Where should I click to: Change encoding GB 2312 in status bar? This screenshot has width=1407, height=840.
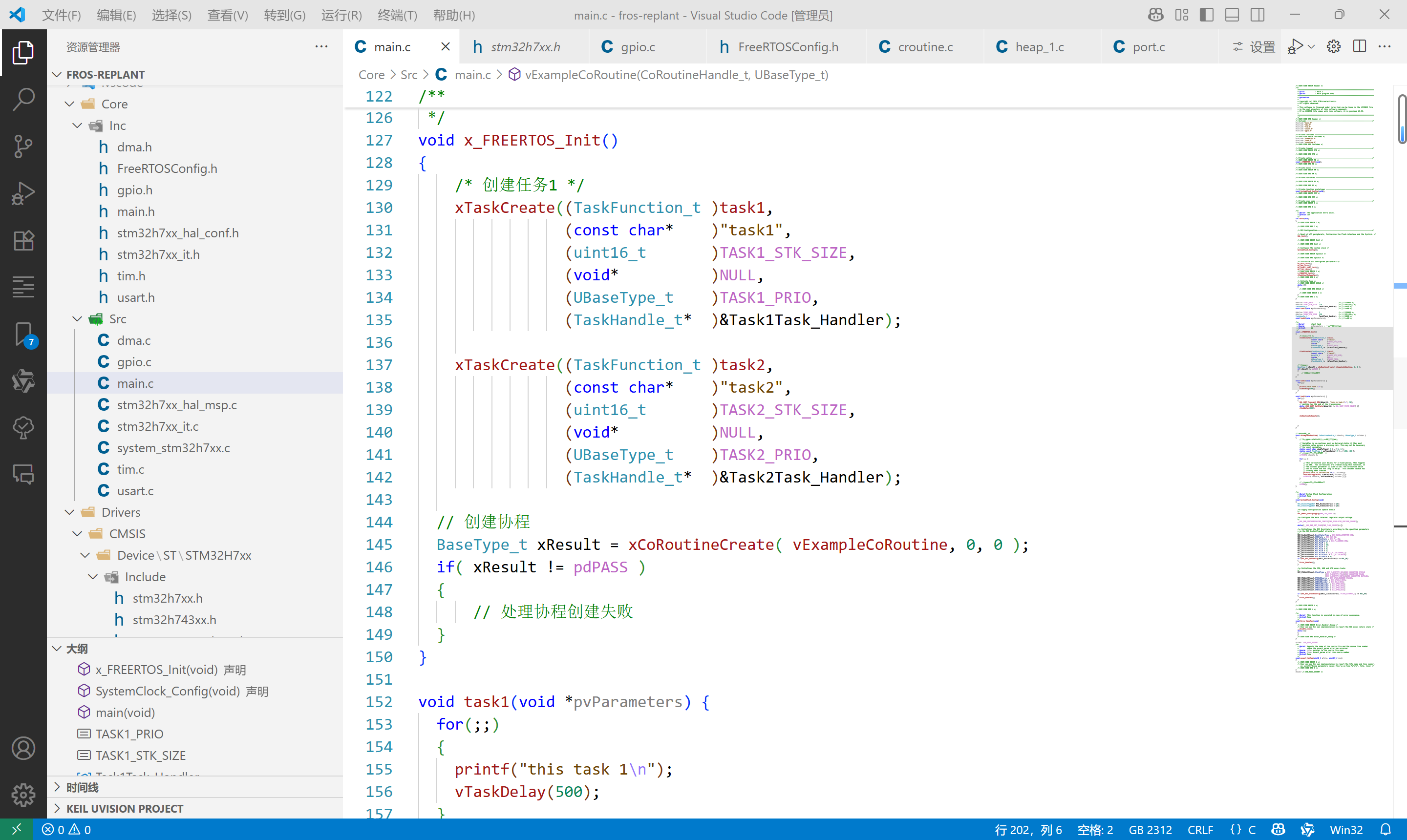[x=1150, y=829]
